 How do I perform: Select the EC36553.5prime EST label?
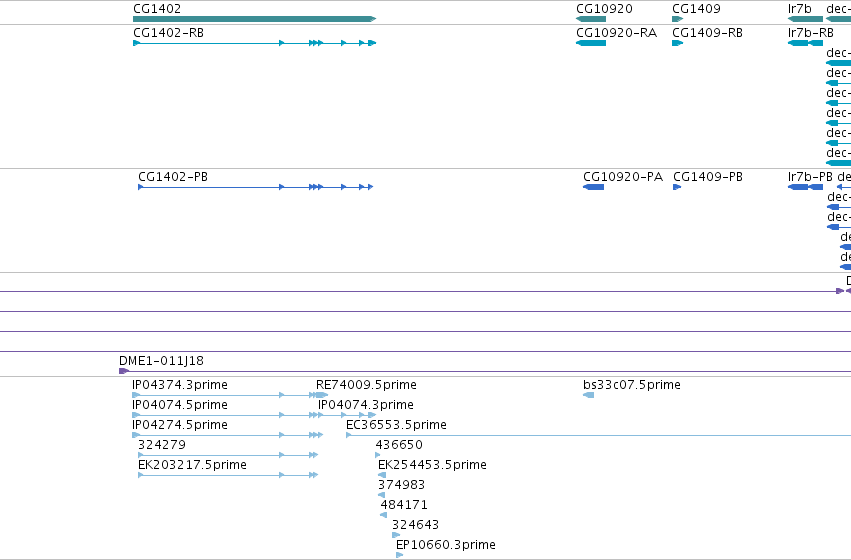coord(396,425)
